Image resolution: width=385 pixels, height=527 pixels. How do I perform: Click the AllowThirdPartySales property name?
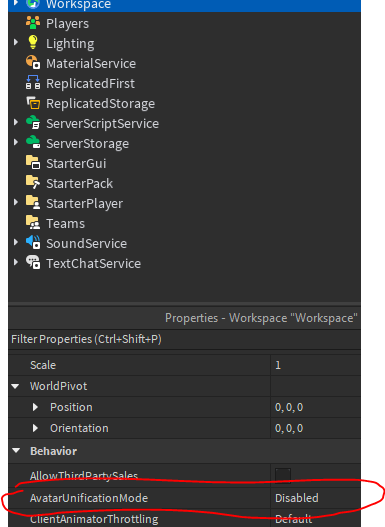pyautogui.click(x=84, y=476)
